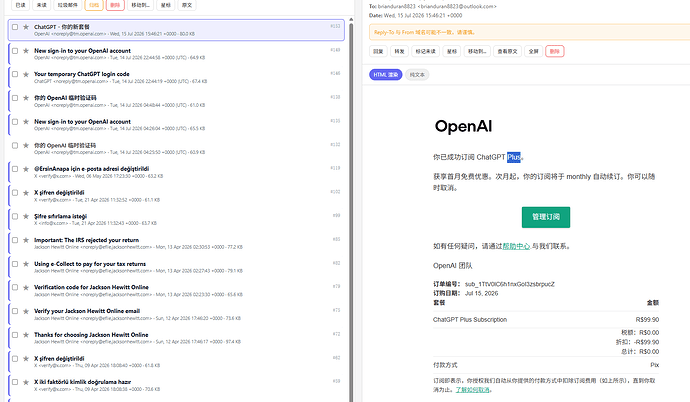Tick checkbox for 'Şifre sıfırlama isteği'
Image resolution: width=690 pixels, height=402 pixels.
(x=15, y=216)
